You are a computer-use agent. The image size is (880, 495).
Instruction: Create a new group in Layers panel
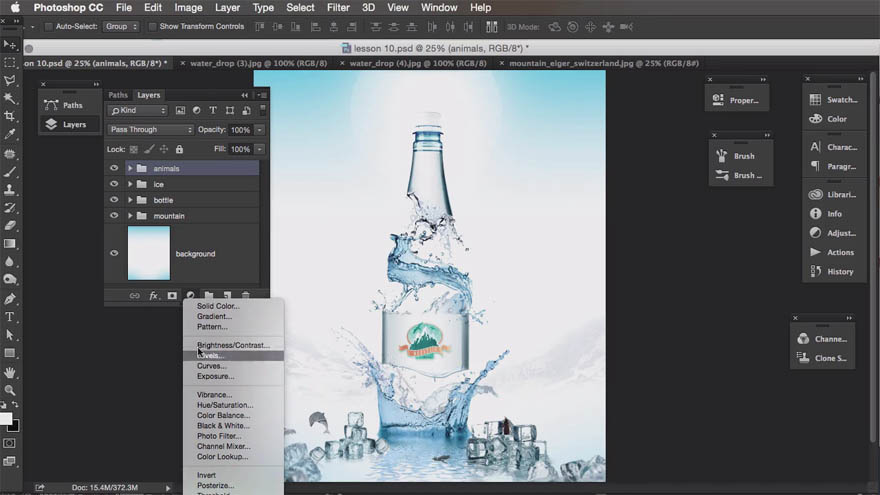[x=209, y=296]
